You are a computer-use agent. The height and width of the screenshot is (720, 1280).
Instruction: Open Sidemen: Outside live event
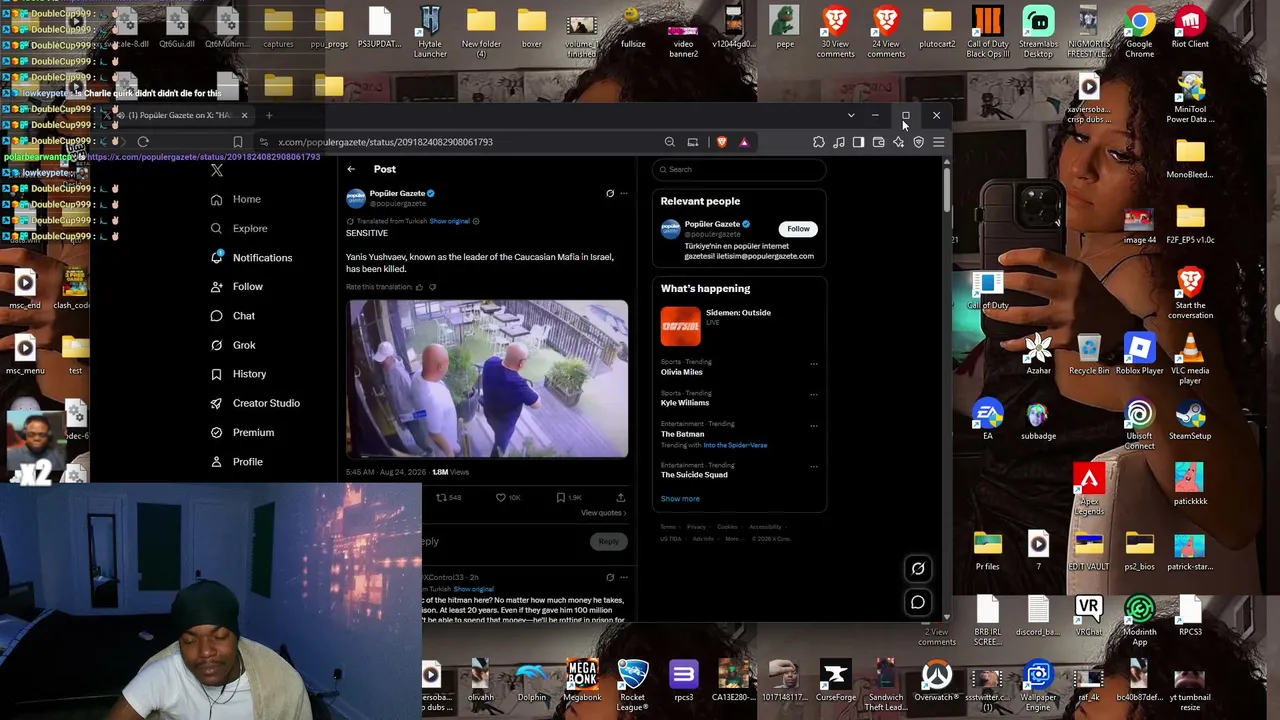point(739,327)
